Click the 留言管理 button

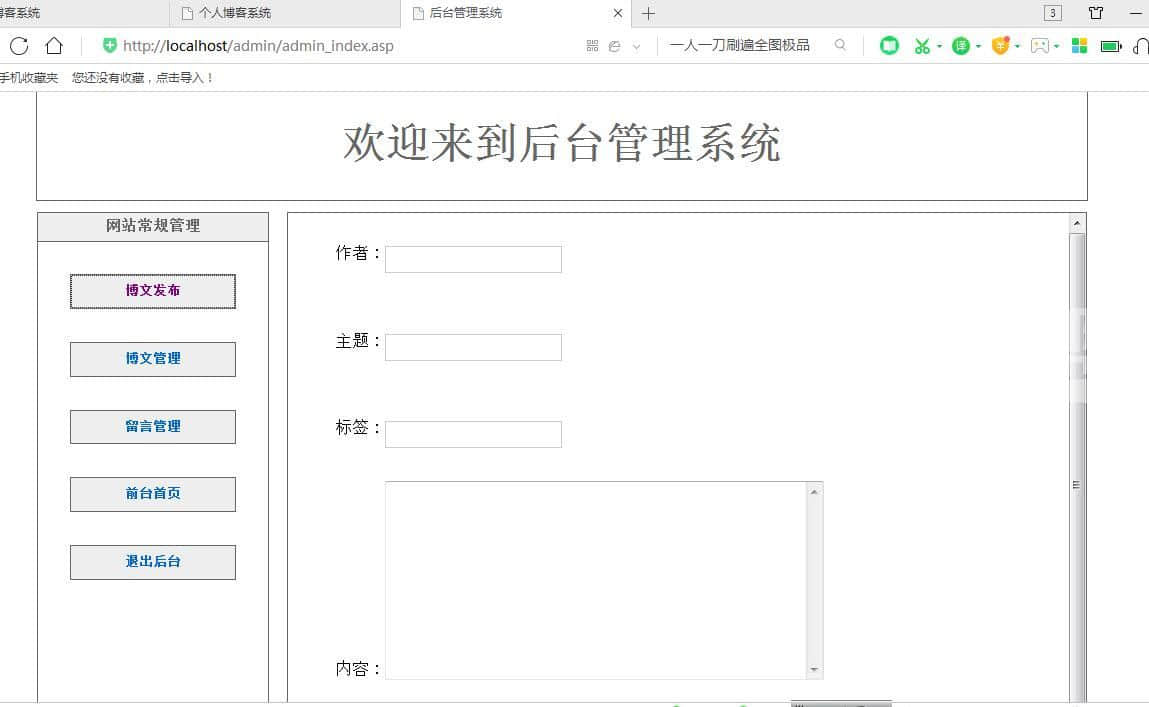point(153,427)
